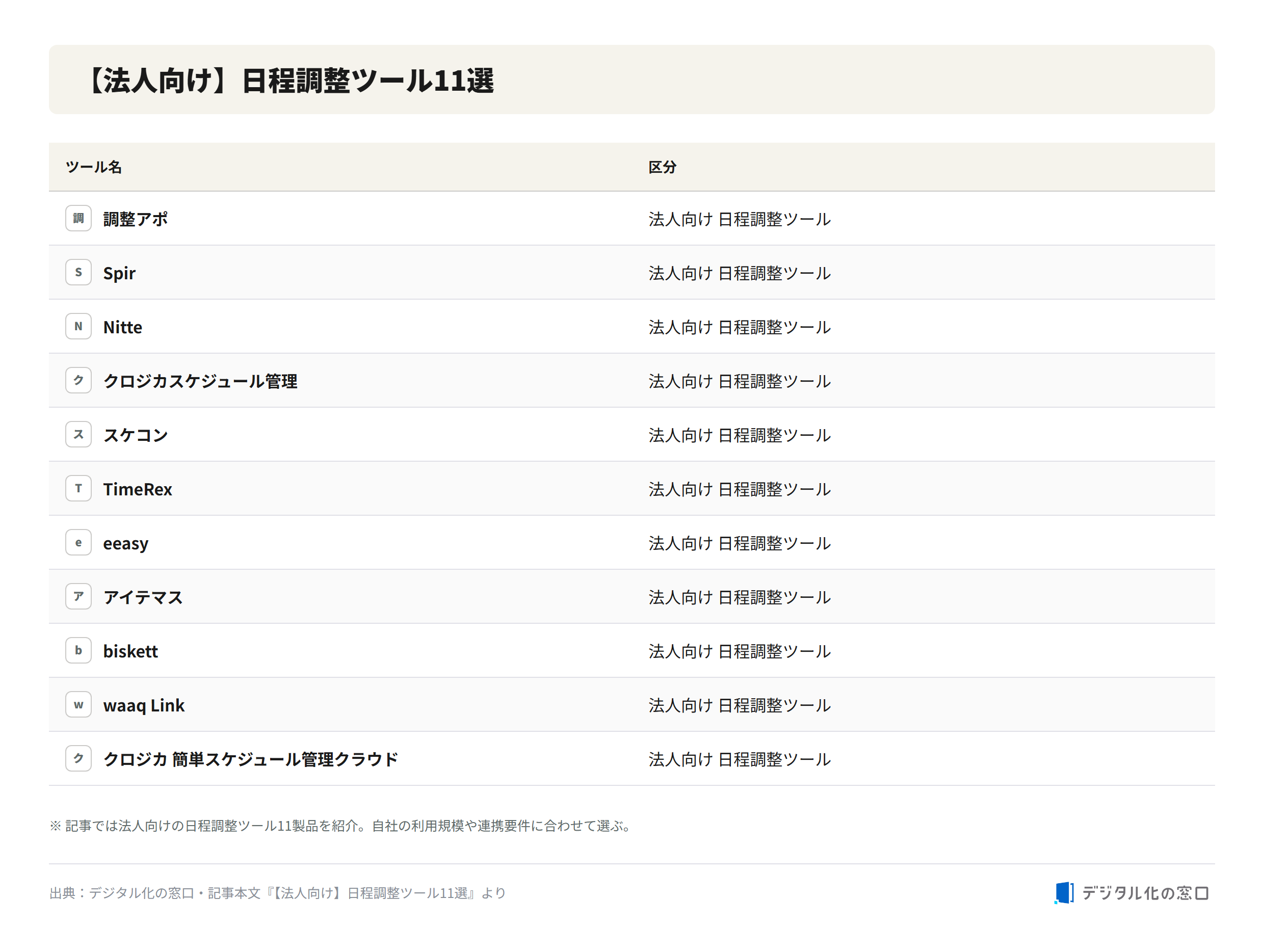Click the 調 icon beside 調整アポ
This screenshot has width=1264, height=952.
click(x=78, y=218)
